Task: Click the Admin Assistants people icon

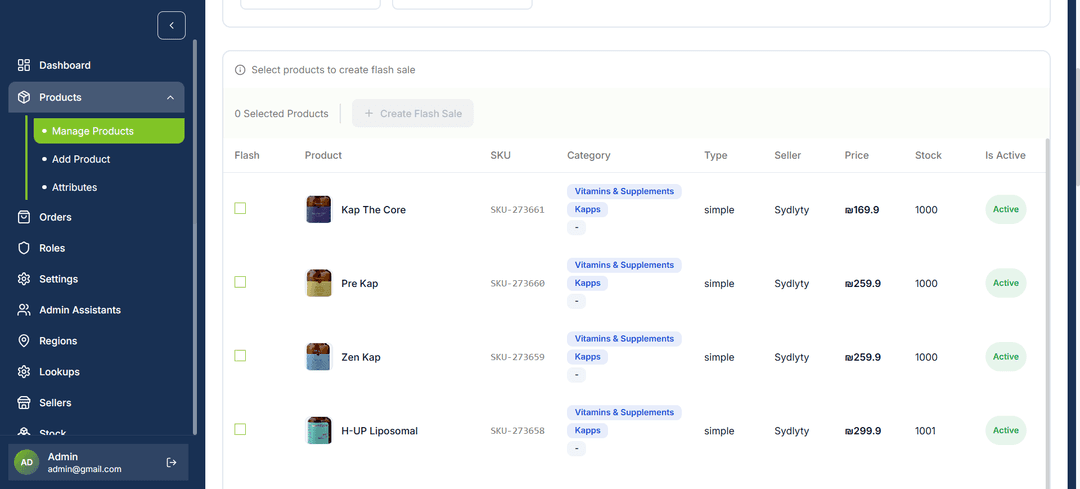Action: click(x=24, y=310)
